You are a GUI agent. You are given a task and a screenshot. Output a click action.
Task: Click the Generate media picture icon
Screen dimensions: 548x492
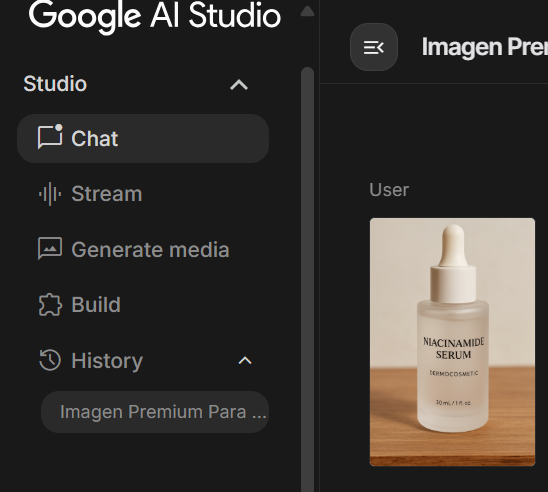click(x=50, y=249)
